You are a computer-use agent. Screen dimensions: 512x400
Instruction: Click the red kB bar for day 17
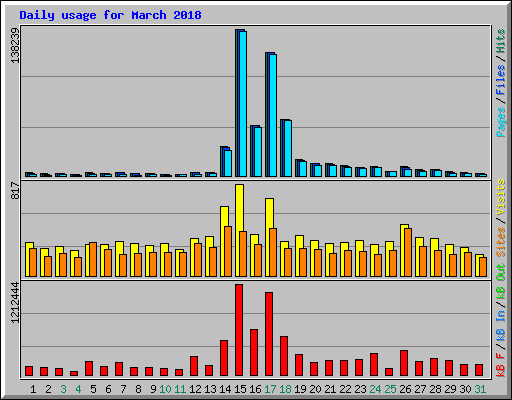(269, 334)
